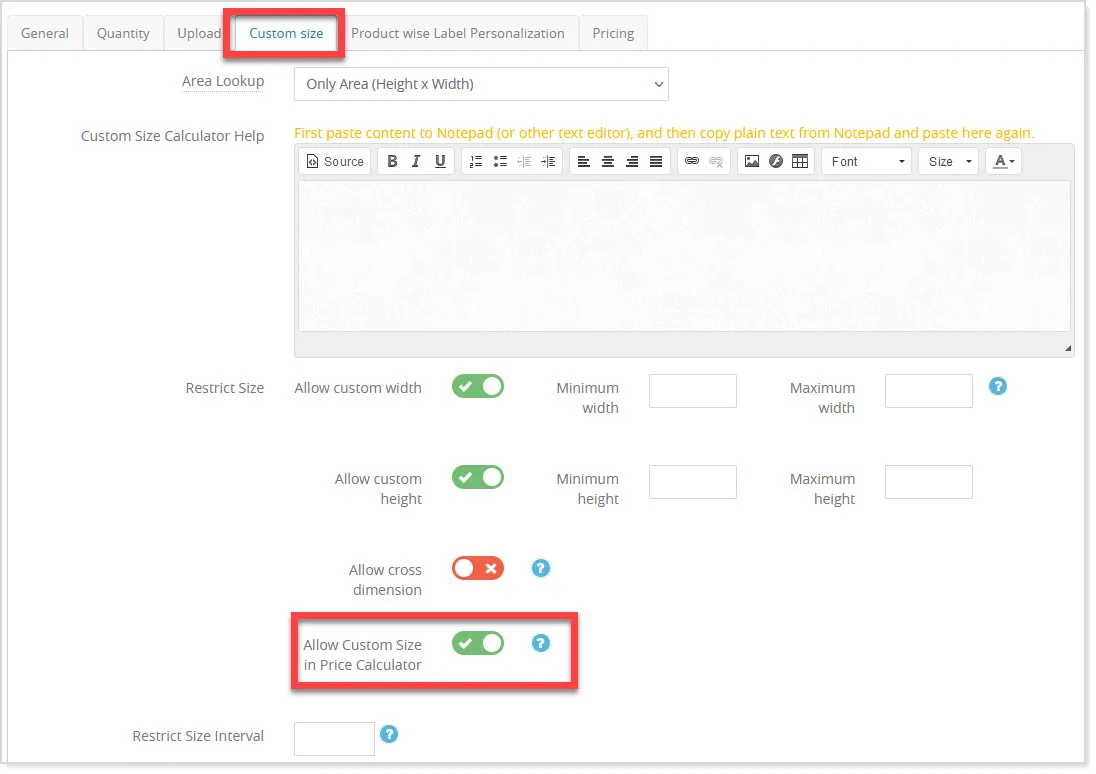Insert a hyperlink with the link icon
This screenshot has width=1096, height=774.
pyautogui.click(x=692, y=162)
